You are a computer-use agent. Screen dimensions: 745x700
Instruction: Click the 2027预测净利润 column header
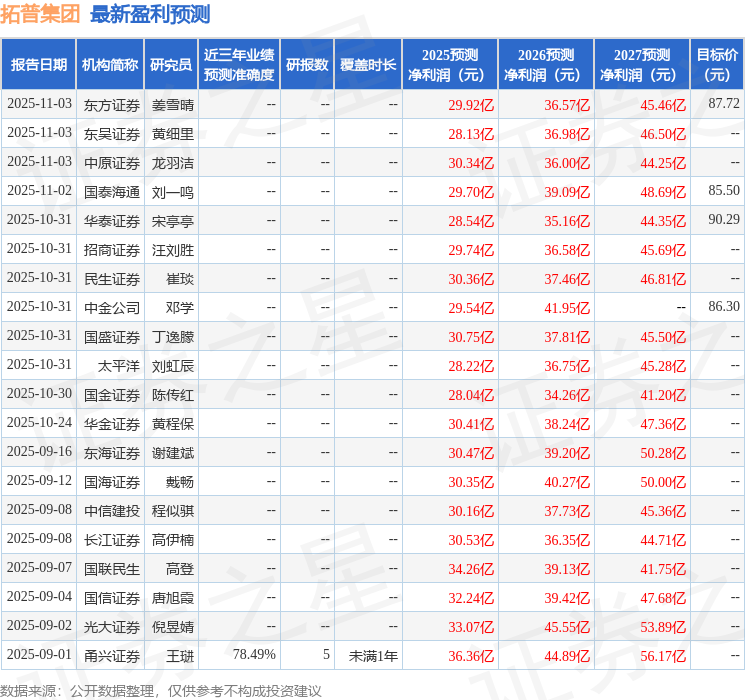click(642, 64)
